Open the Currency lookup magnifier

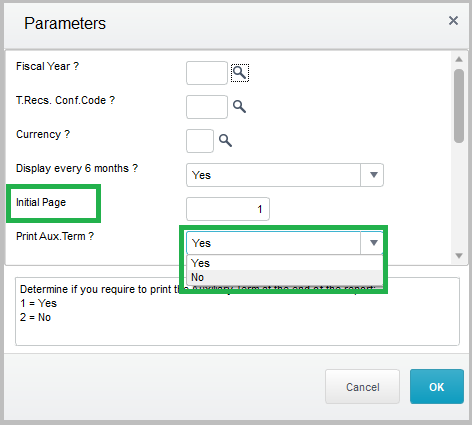point(225,141)
